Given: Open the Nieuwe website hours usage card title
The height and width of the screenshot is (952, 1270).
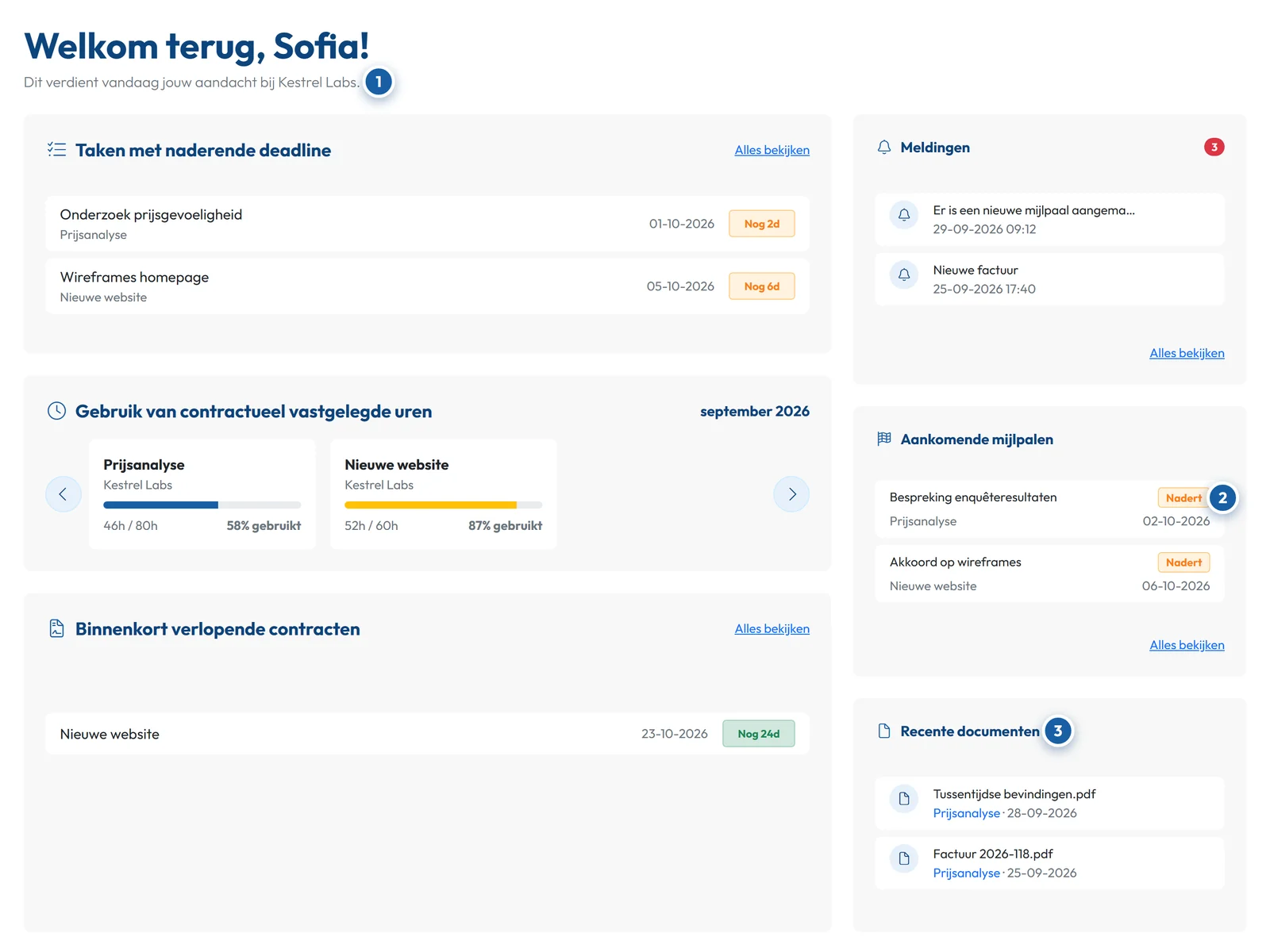Looking at the screenshot, I should 397,465.
